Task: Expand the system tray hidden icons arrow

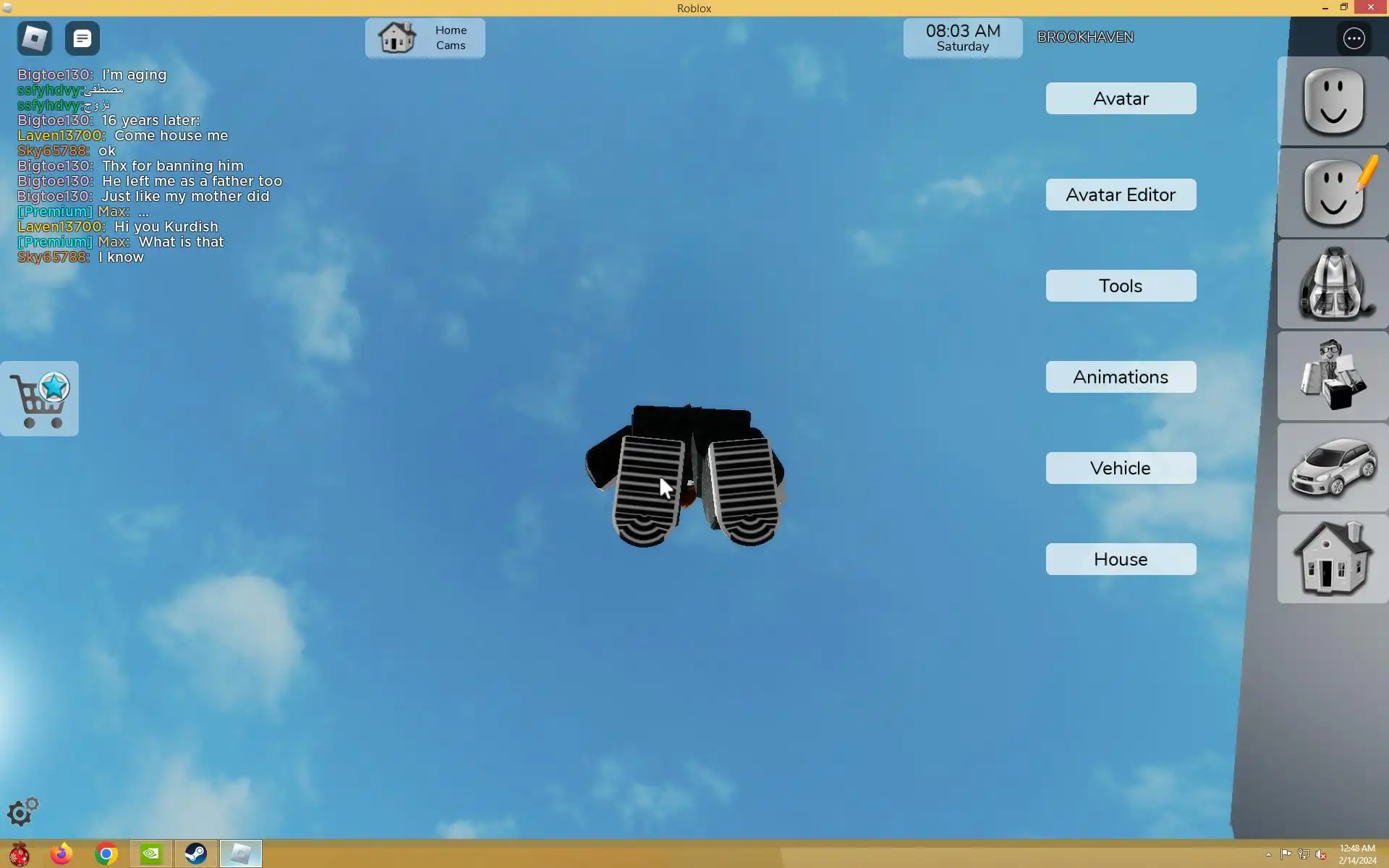Action: click(x=1268, y=854)
